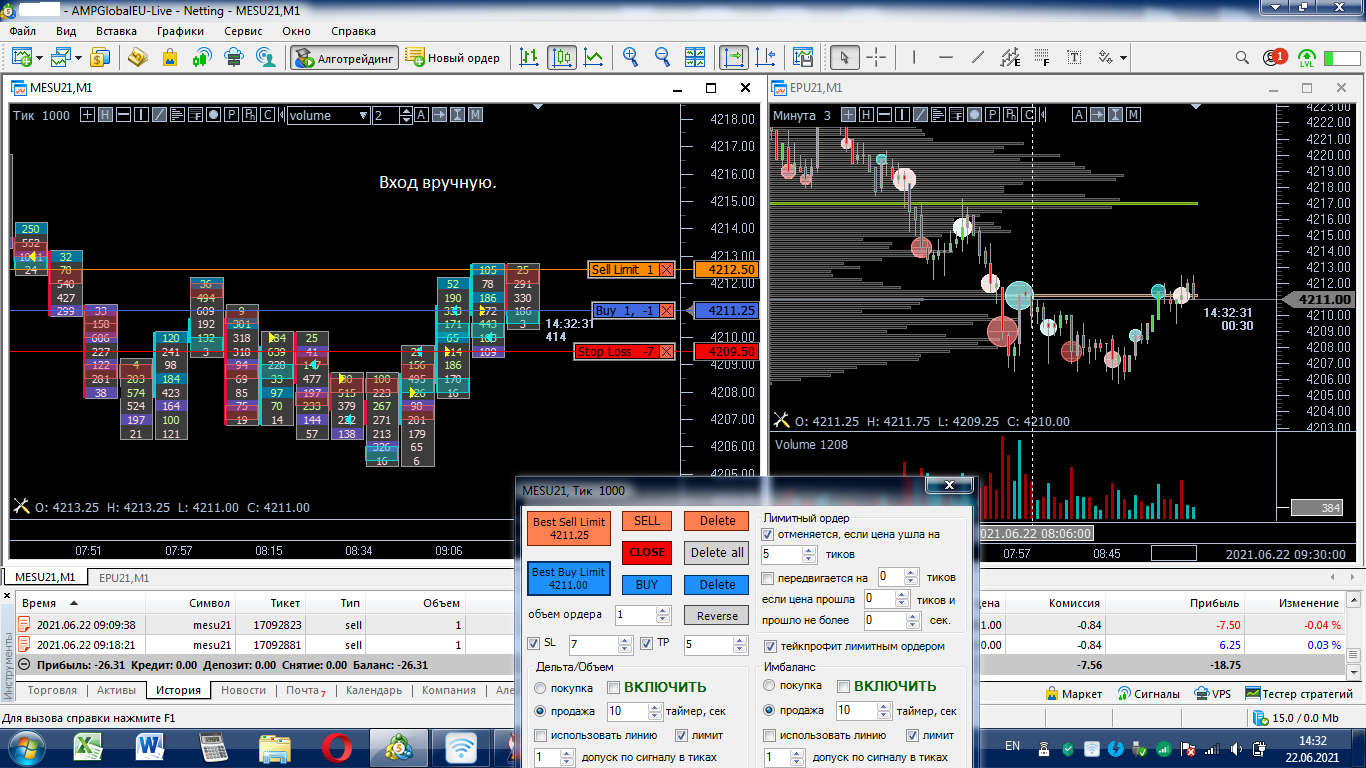The width and height of the screenshot is (1366, 768).
Task: Click the TP value spinner arrows
Action: (x=739, y=645)
